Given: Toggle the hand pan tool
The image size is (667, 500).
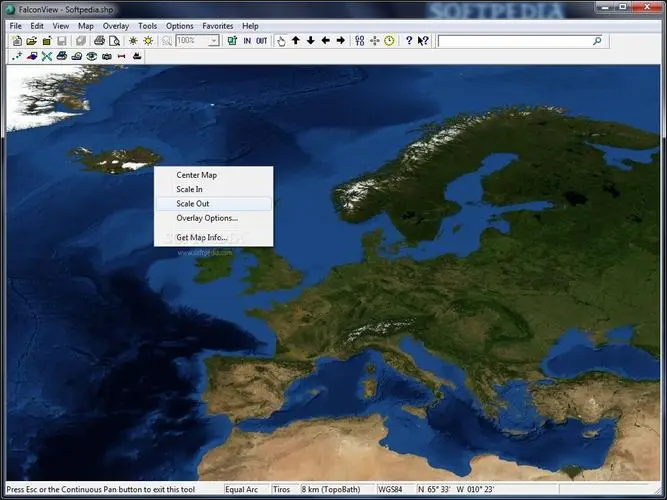Looking at the screenshot, I should click(x=281, y=41).
